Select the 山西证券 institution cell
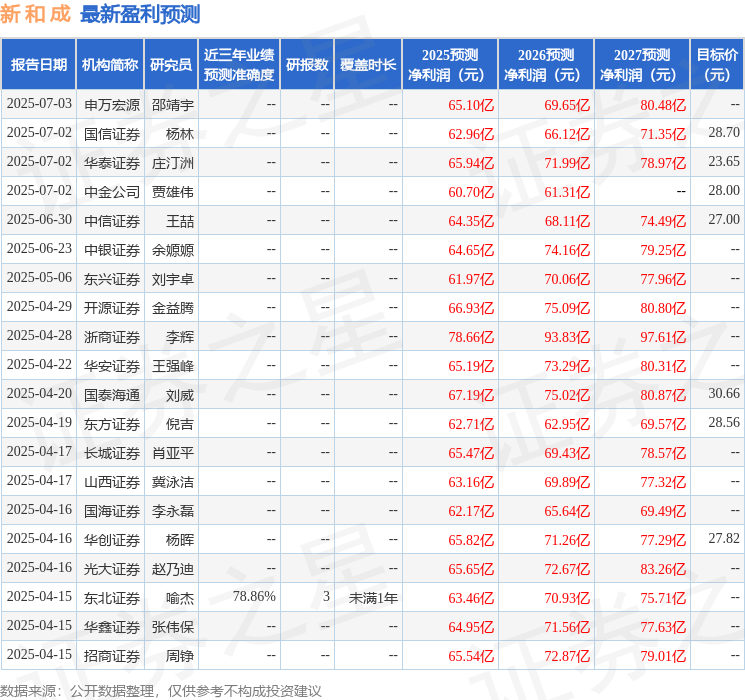745x700 pixels. tap(112, 482)
